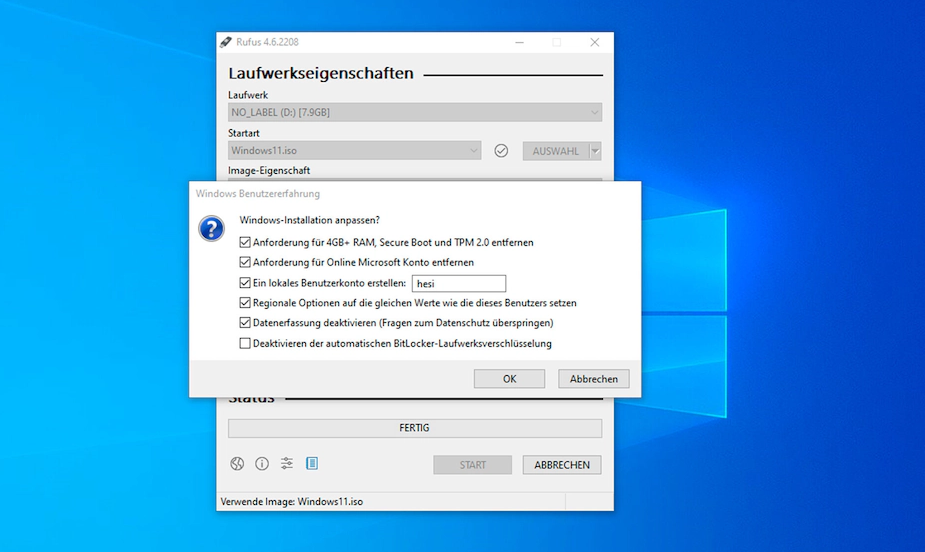Minimize the Rufus window
The image size is (925, 552).
(519, 42)
